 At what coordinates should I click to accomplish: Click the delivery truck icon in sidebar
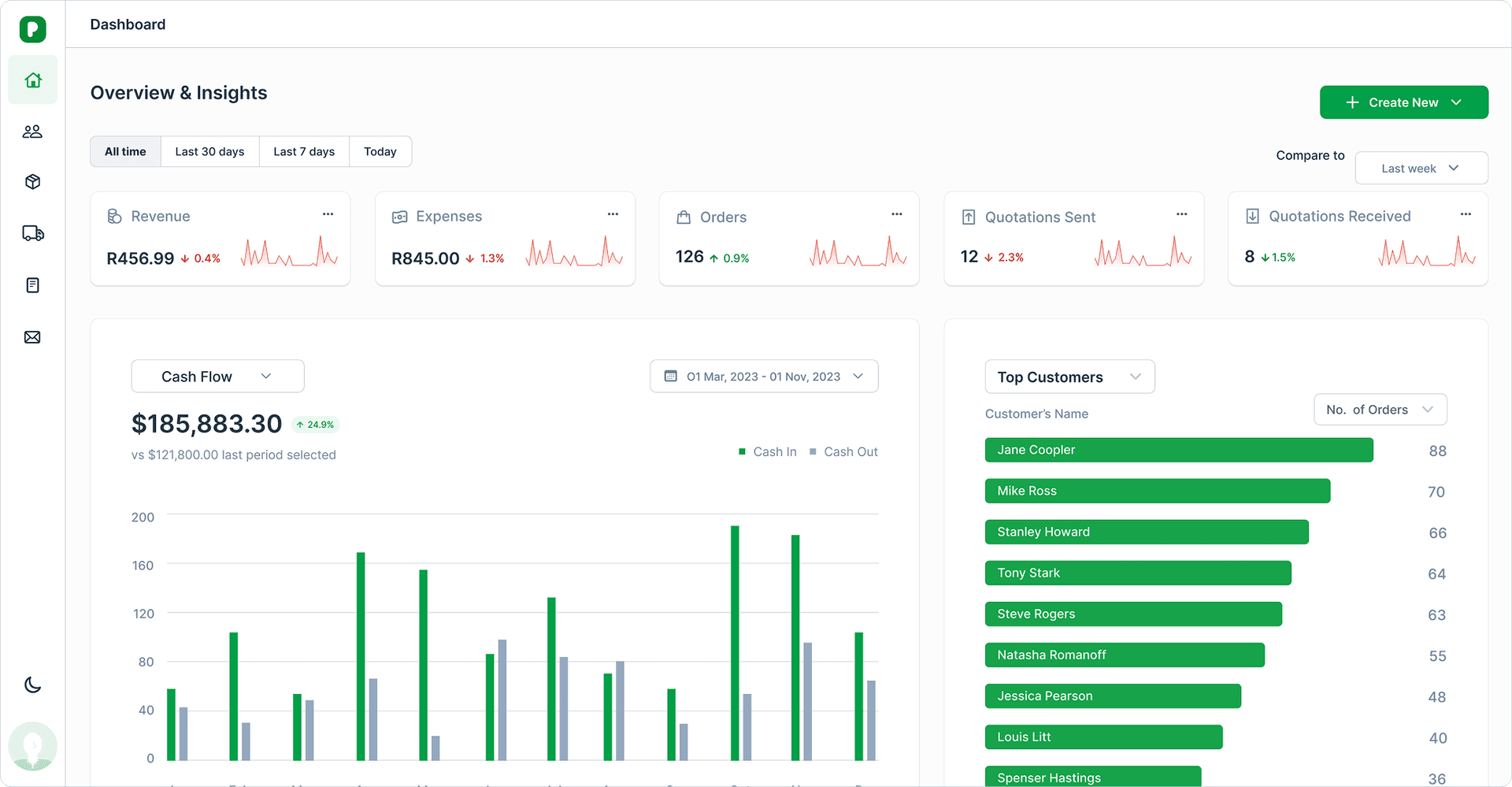[x=32, y=233]
